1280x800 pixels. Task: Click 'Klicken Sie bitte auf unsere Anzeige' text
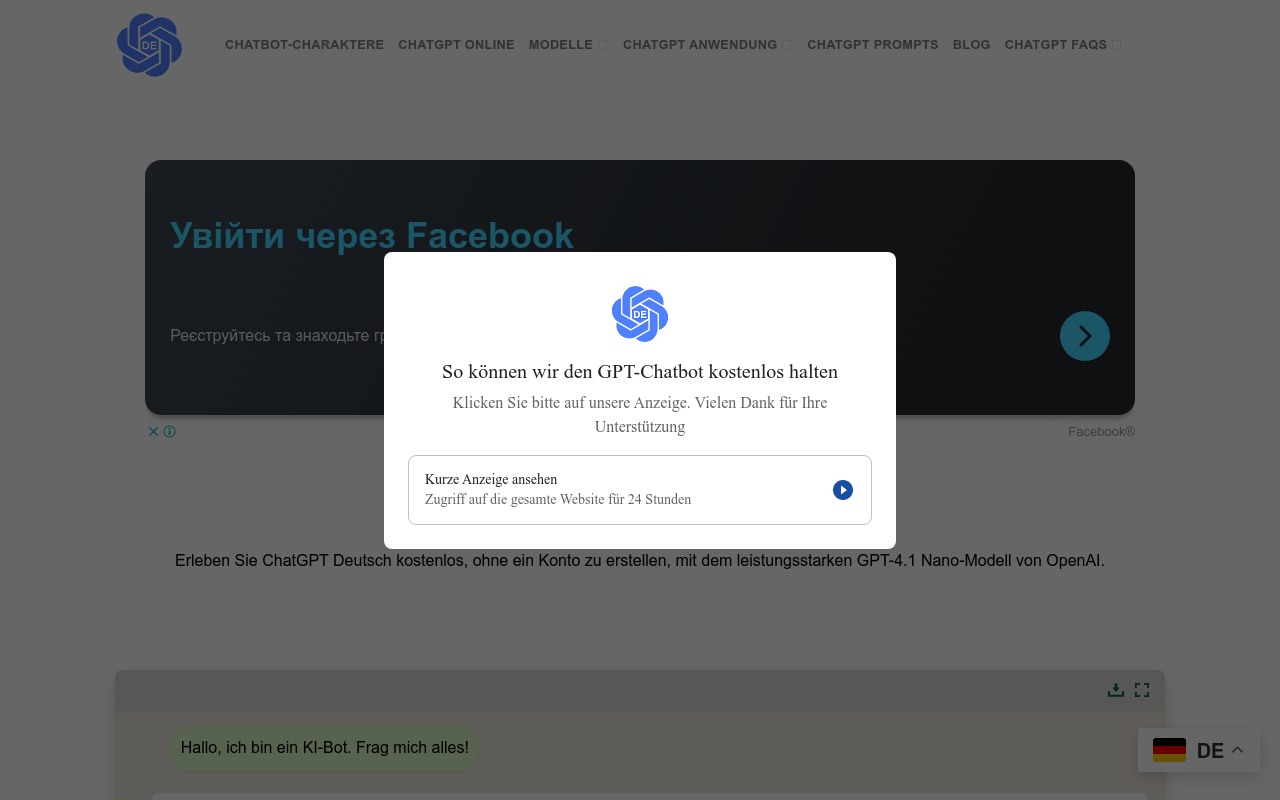pyautogui.click(x=640, y=415)
